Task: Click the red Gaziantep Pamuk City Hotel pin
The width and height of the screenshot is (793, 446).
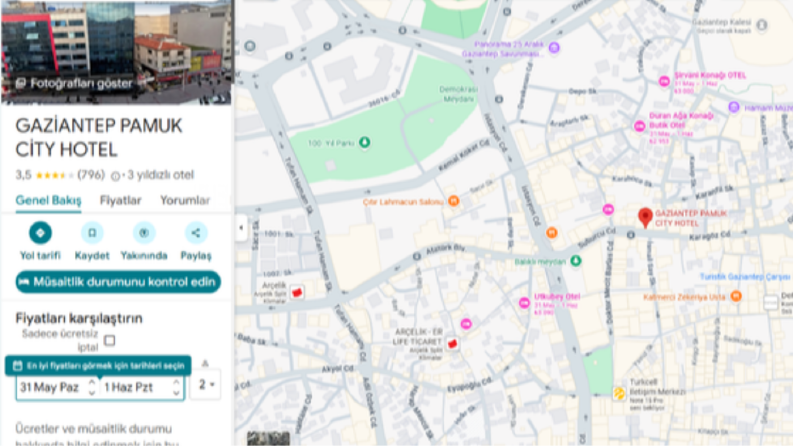Action: click(x=645, y=218)
